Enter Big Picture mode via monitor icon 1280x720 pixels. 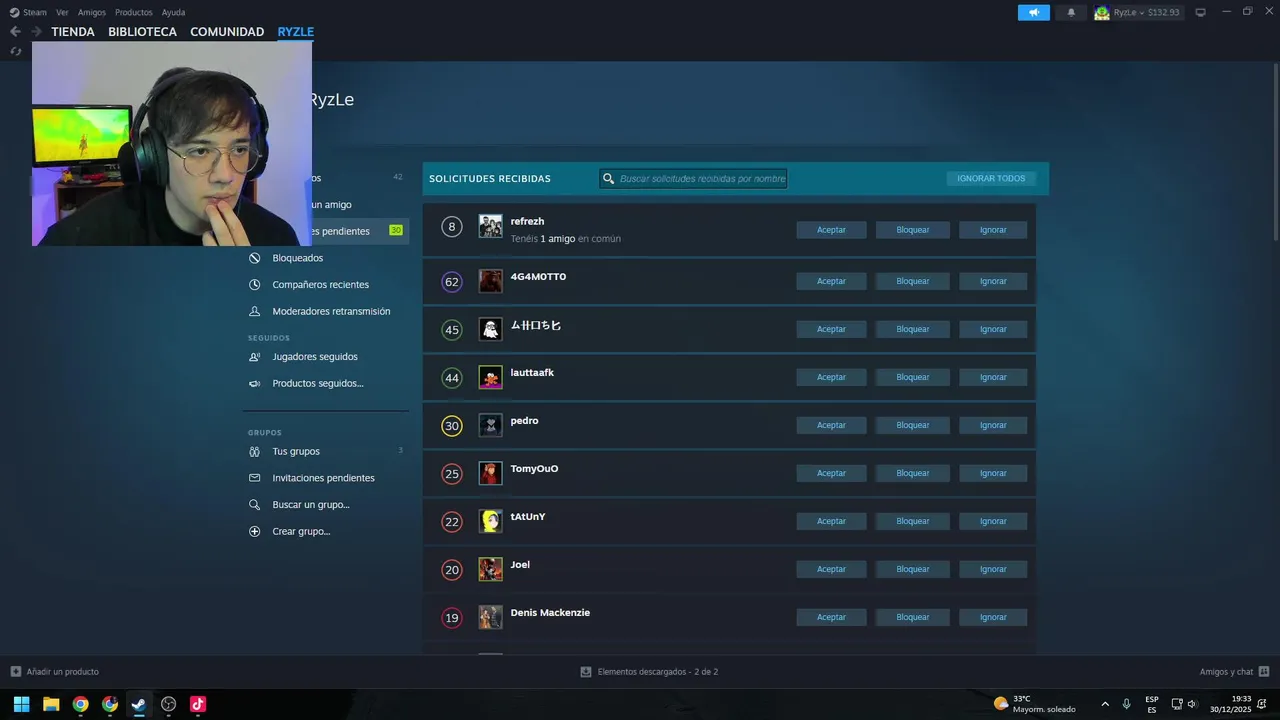pos(1200,12)
